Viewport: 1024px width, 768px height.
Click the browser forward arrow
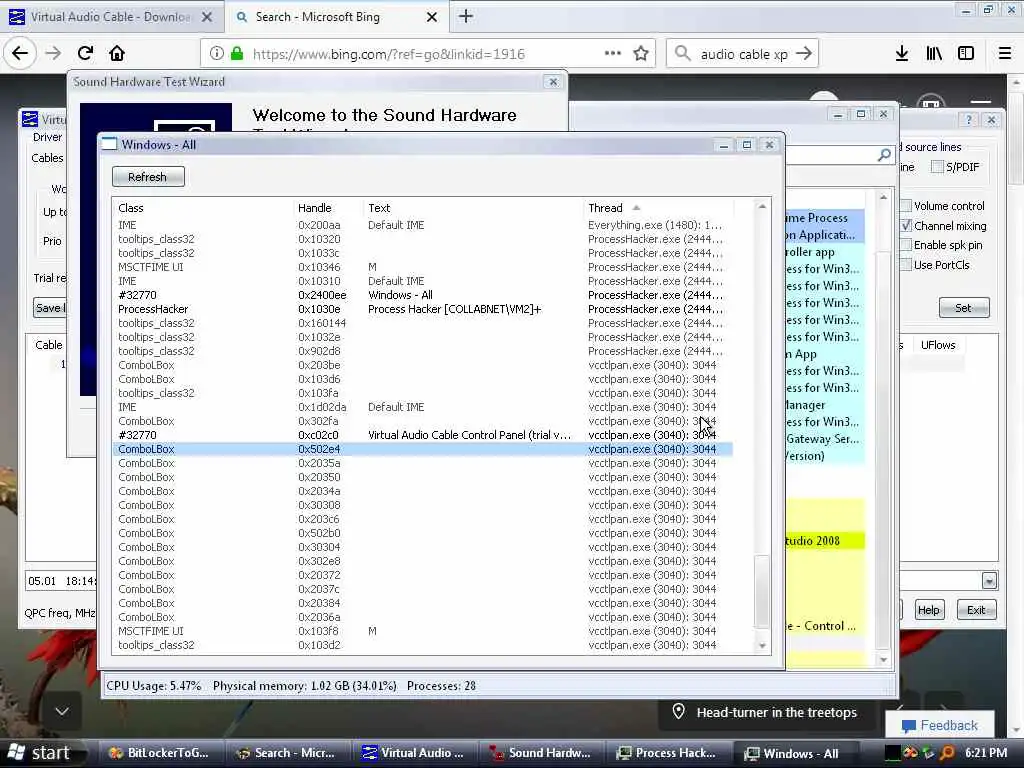click(x=53, y=54)
